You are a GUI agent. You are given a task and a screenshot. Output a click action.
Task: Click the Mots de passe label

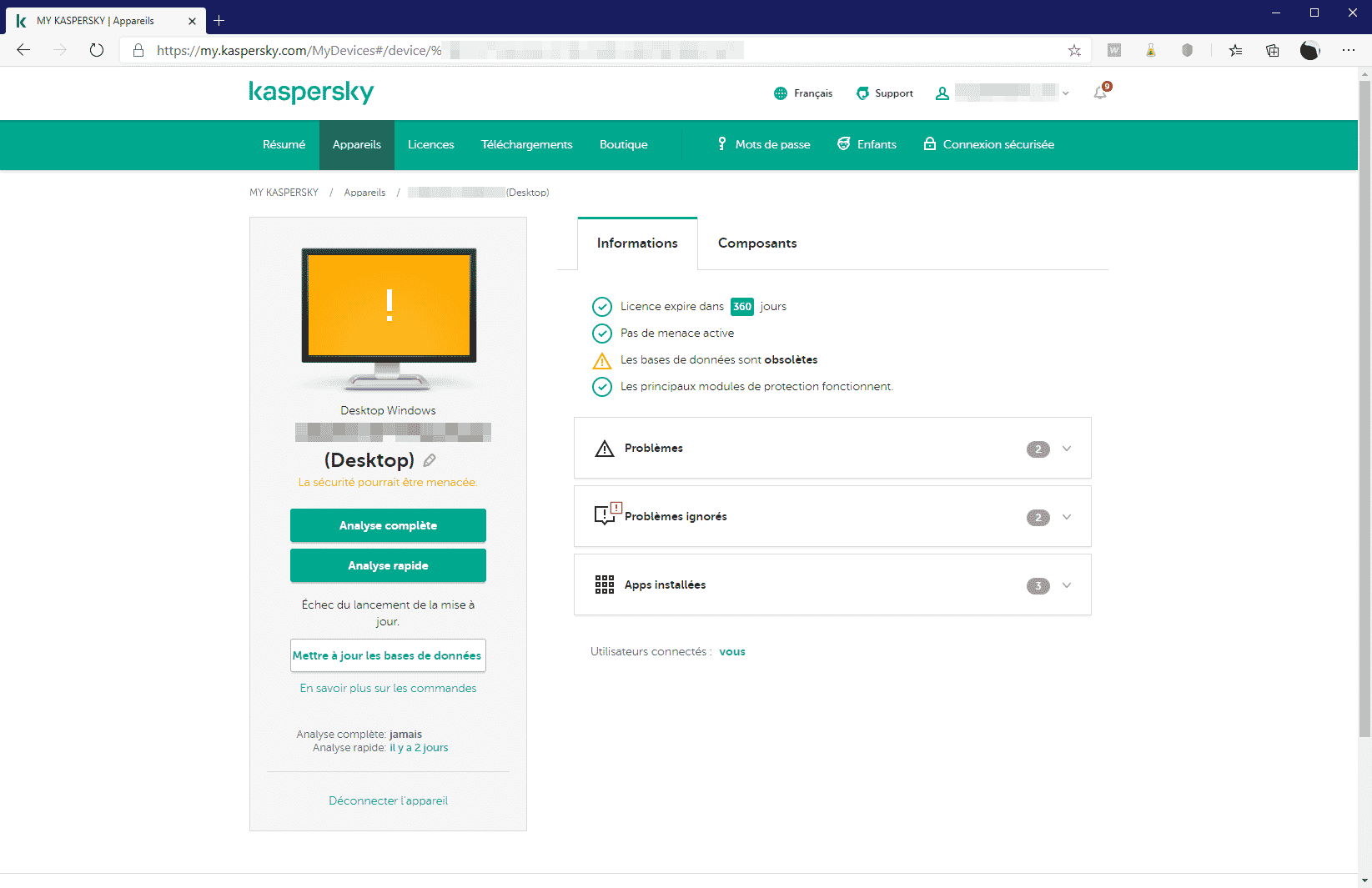point(772,144)
